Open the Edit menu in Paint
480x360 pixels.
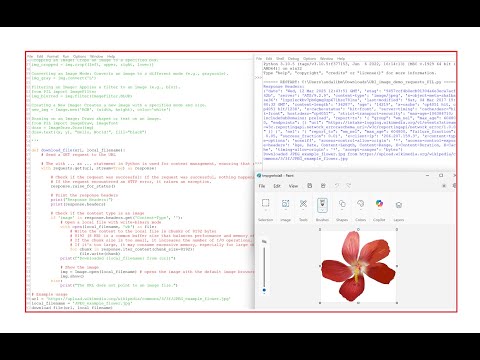(277, 186)
